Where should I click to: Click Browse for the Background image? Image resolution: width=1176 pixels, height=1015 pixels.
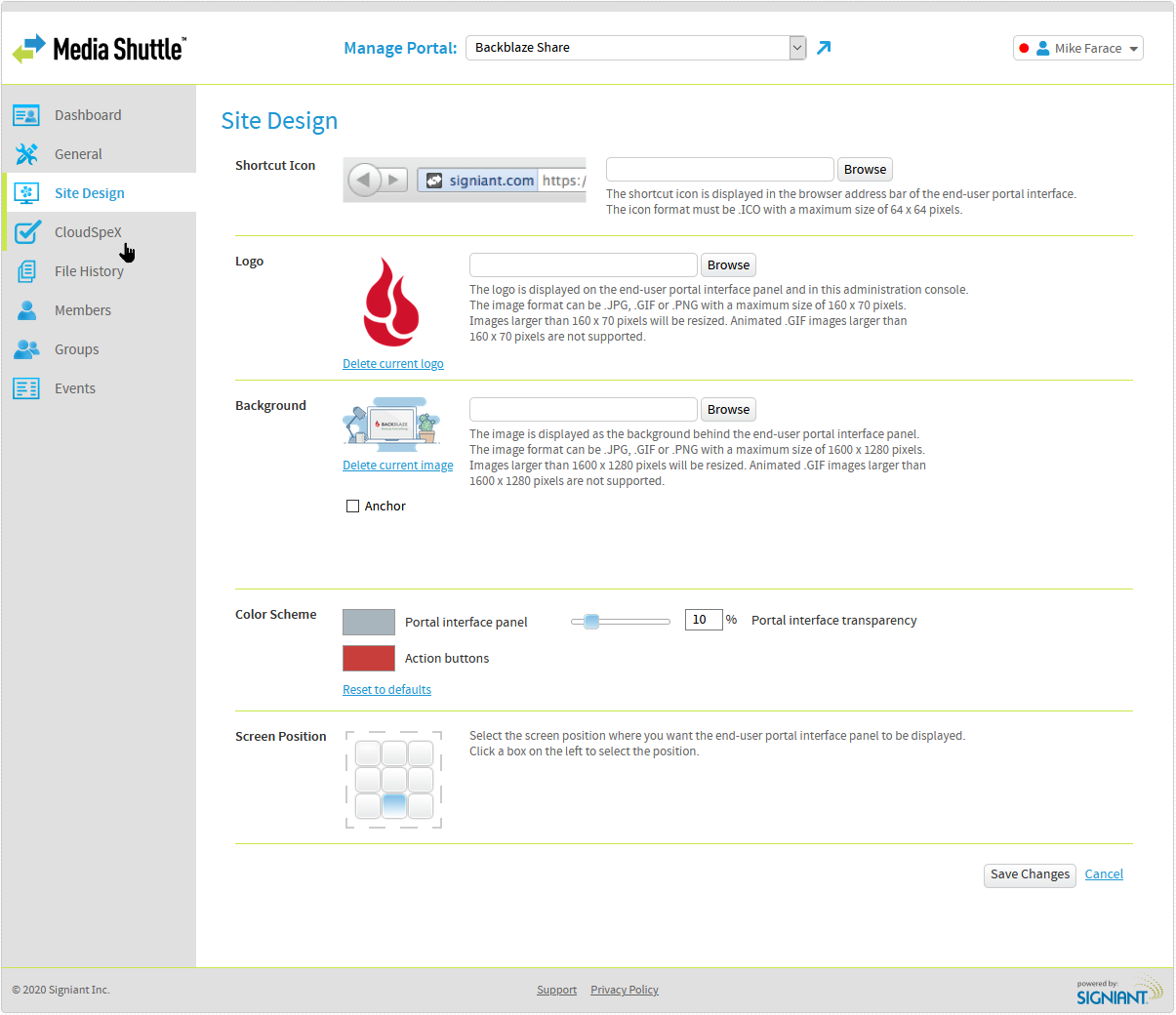point(728,410)
